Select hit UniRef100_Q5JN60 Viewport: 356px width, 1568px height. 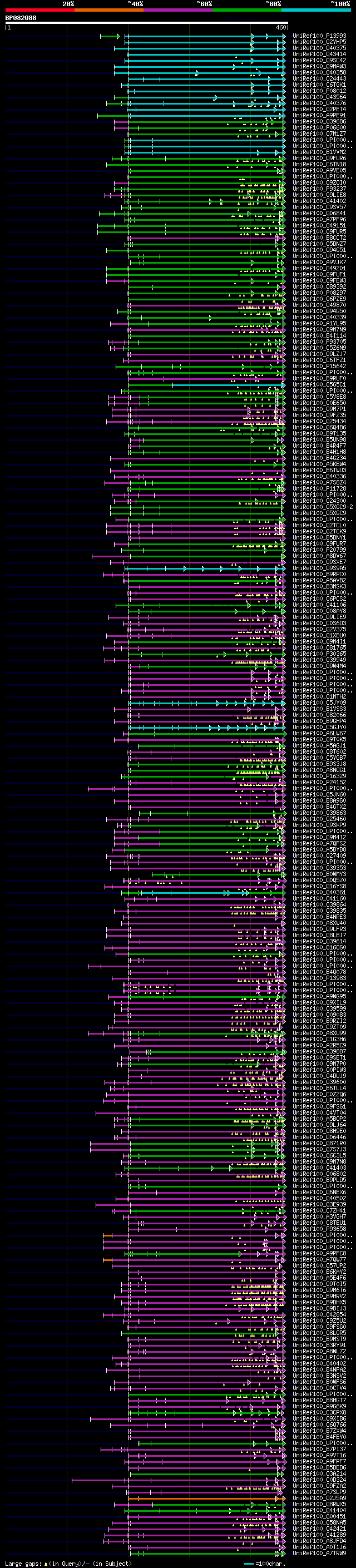pos(319,794)
